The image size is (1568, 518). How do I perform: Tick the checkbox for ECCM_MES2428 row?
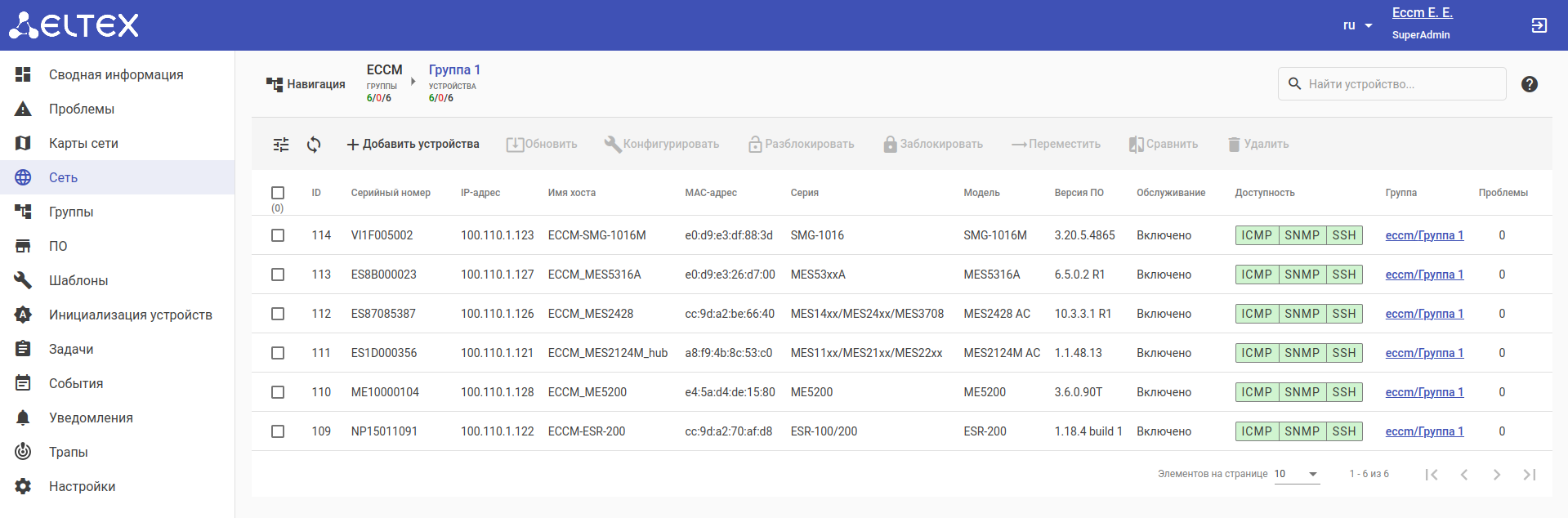click(x=278, y=314)
